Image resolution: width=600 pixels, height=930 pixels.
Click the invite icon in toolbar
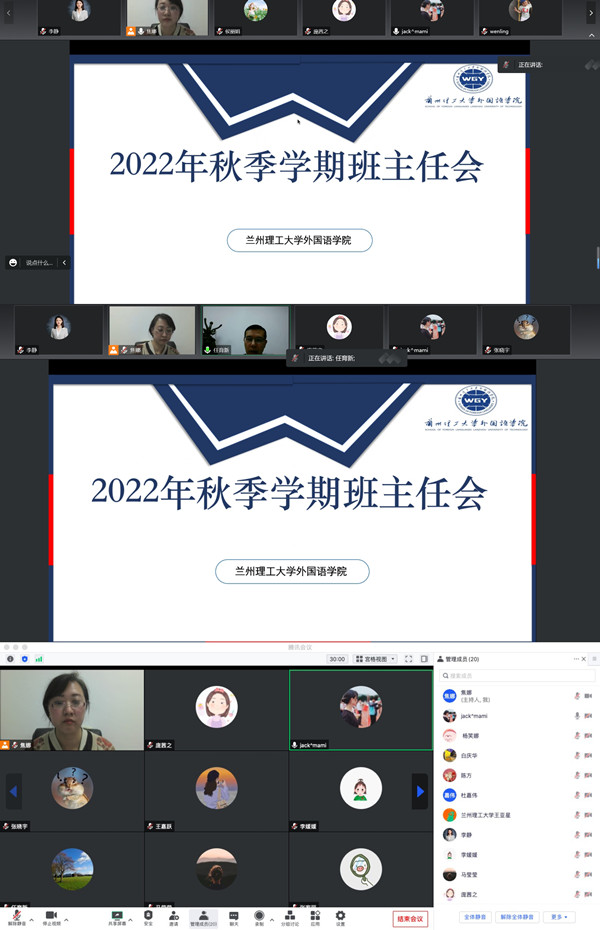click(174, 915)
